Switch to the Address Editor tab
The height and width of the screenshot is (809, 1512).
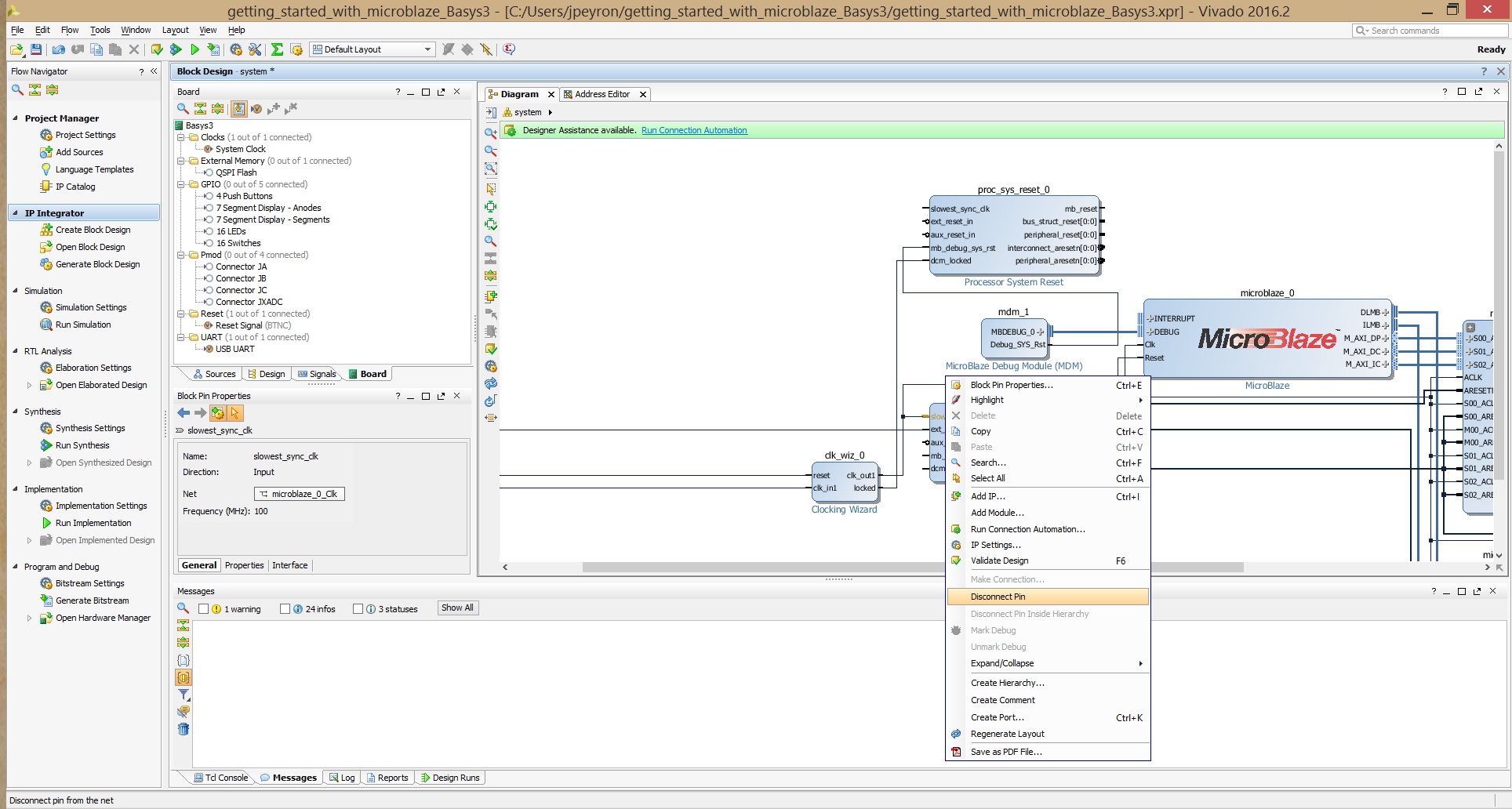[602, 94]
